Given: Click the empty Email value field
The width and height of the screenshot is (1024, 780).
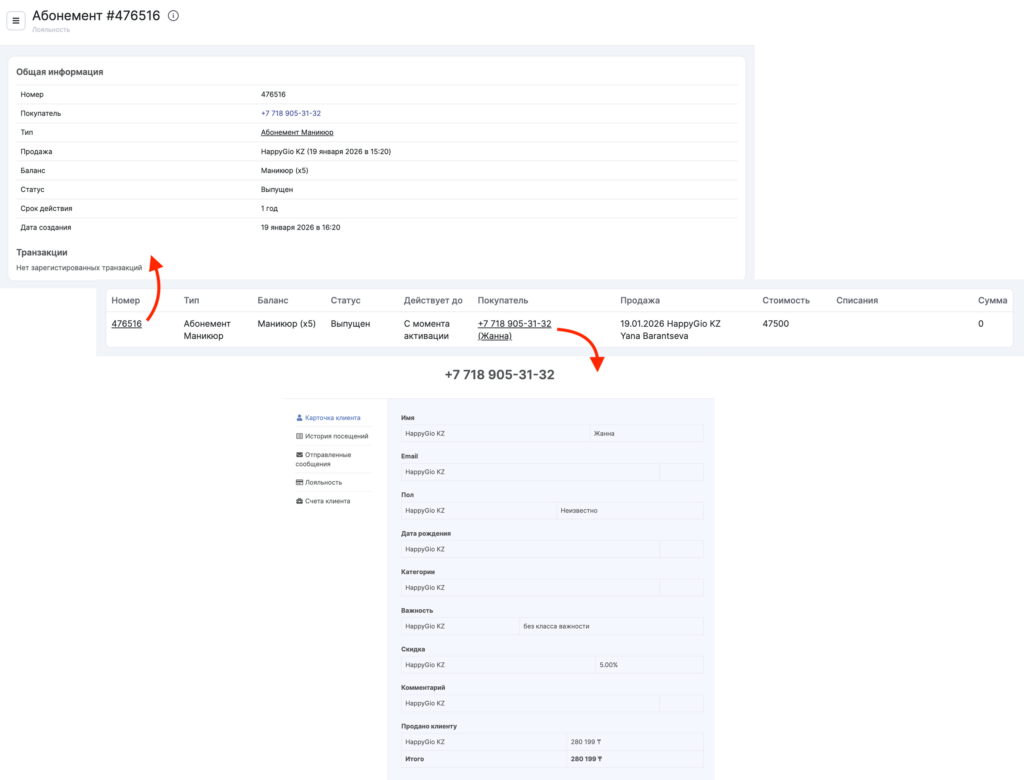Looking at the screenshot, I should tap(681, 472).
